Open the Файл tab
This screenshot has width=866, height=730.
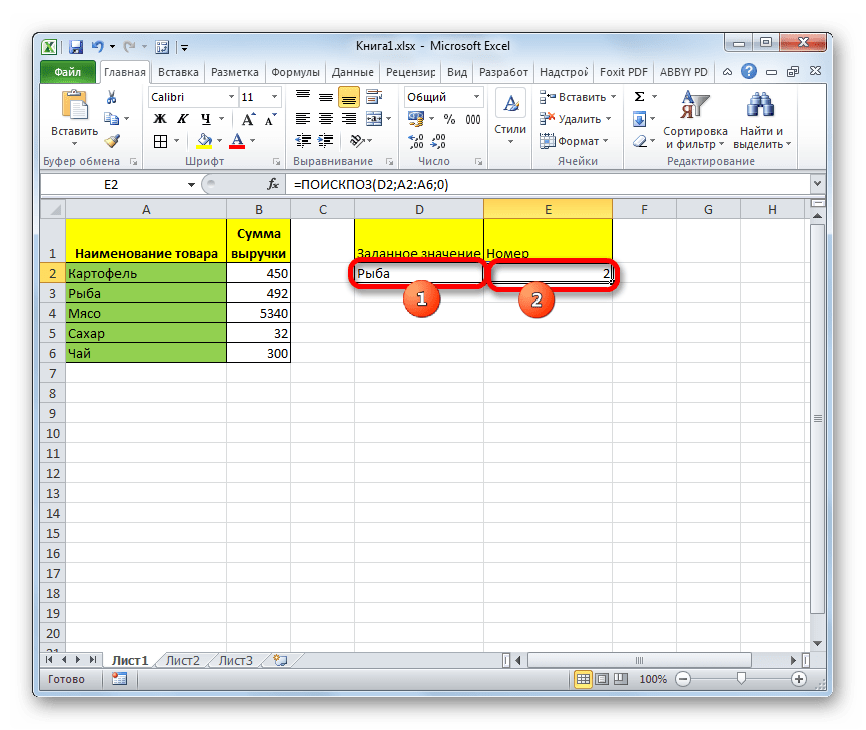[68, 72]
